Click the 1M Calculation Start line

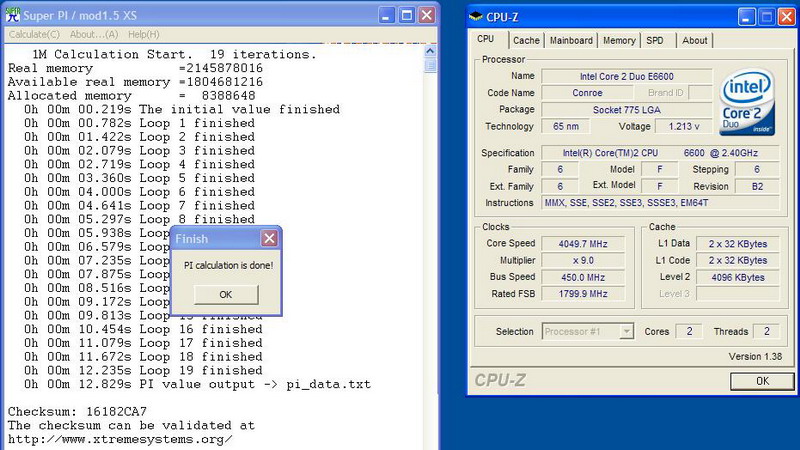(x=174, y=54)
